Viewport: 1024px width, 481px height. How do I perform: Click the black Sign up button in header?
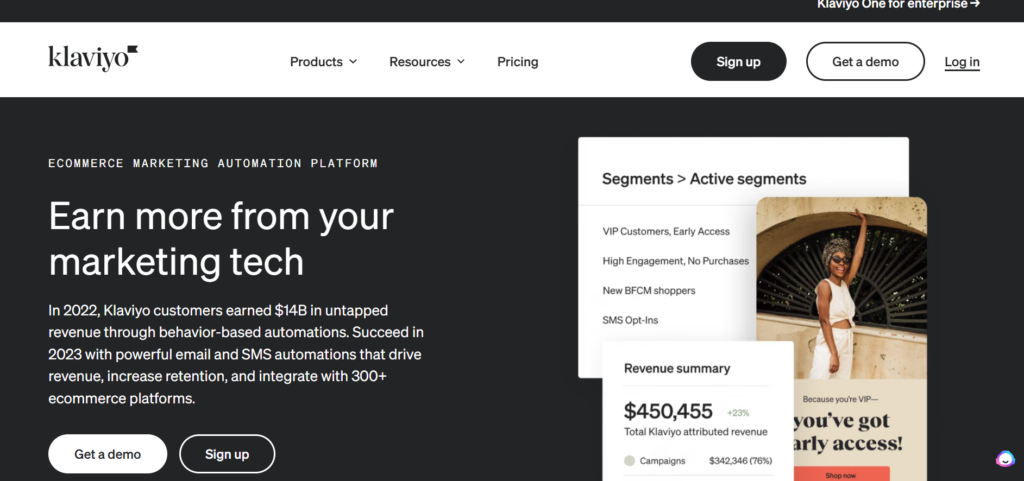(x=738, y=62)
